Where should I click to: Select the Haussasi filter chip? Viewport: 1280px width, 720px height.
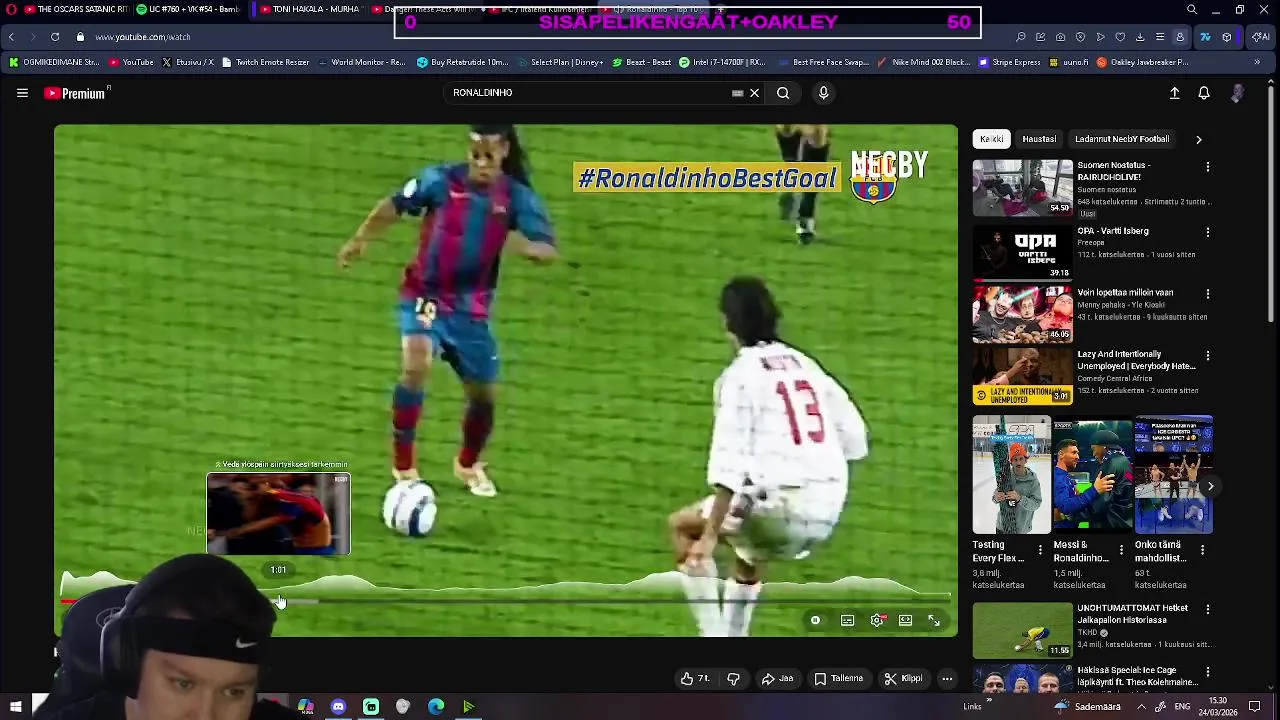click(1038, 139)
